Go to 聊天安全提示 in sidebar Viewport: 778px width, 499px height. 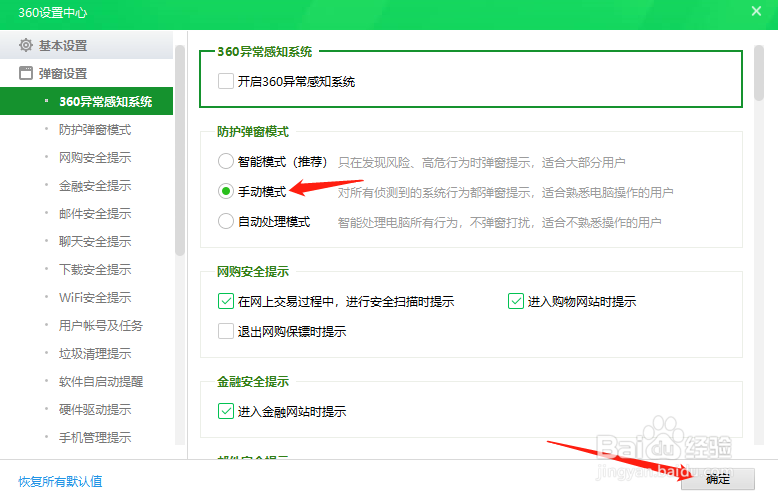(x=95, y=242)
